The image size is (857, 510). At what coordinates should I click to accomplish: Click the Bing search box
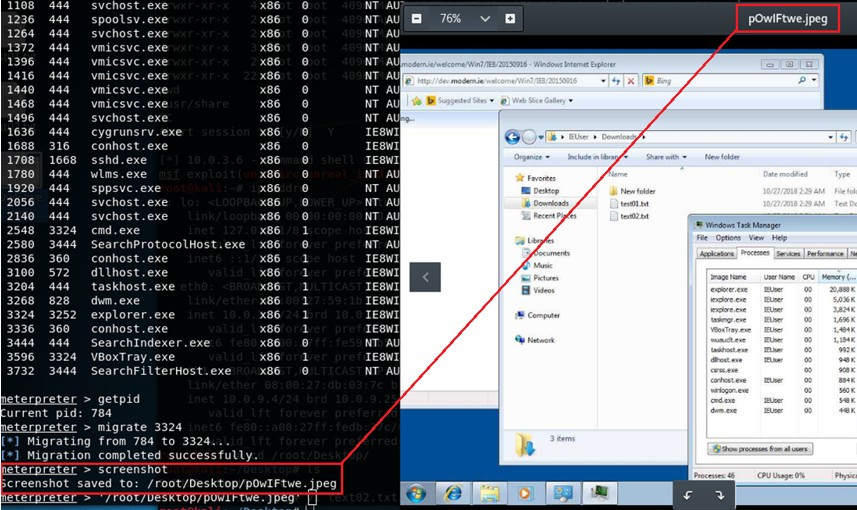(721, 81)
